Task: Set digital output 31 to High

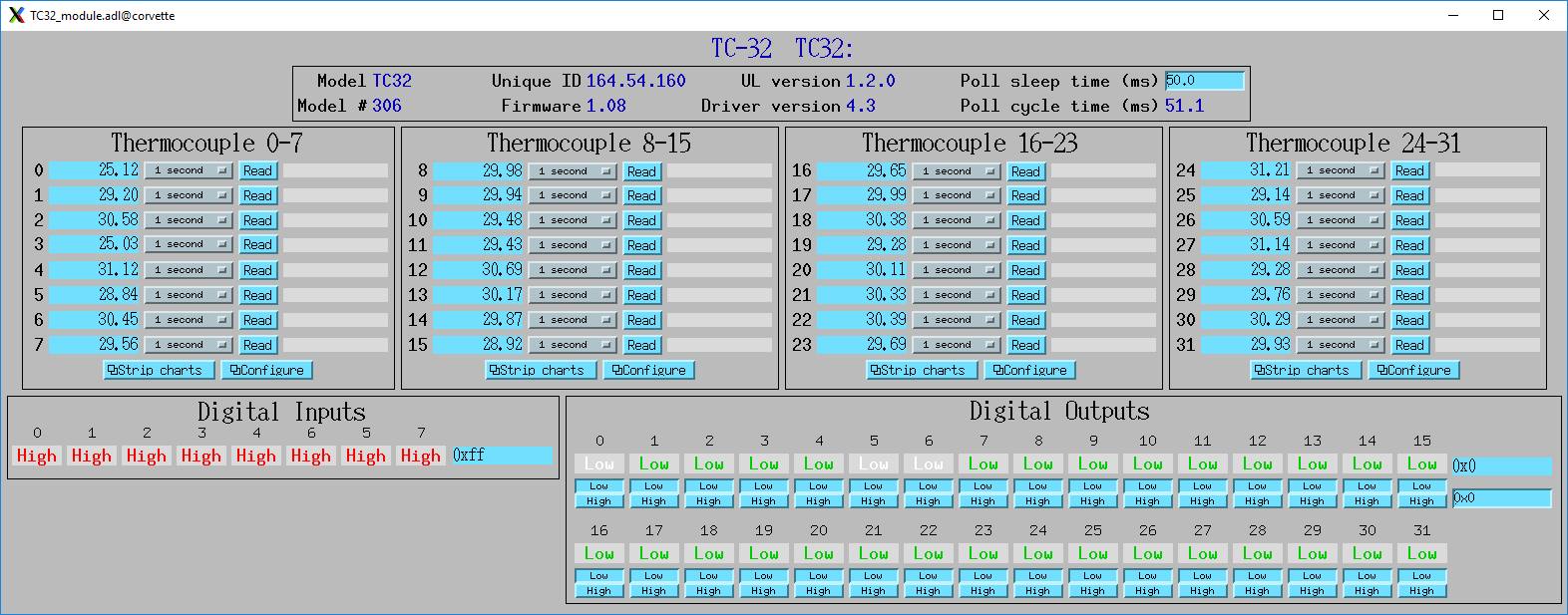Action: click(x=1422, y=591)
